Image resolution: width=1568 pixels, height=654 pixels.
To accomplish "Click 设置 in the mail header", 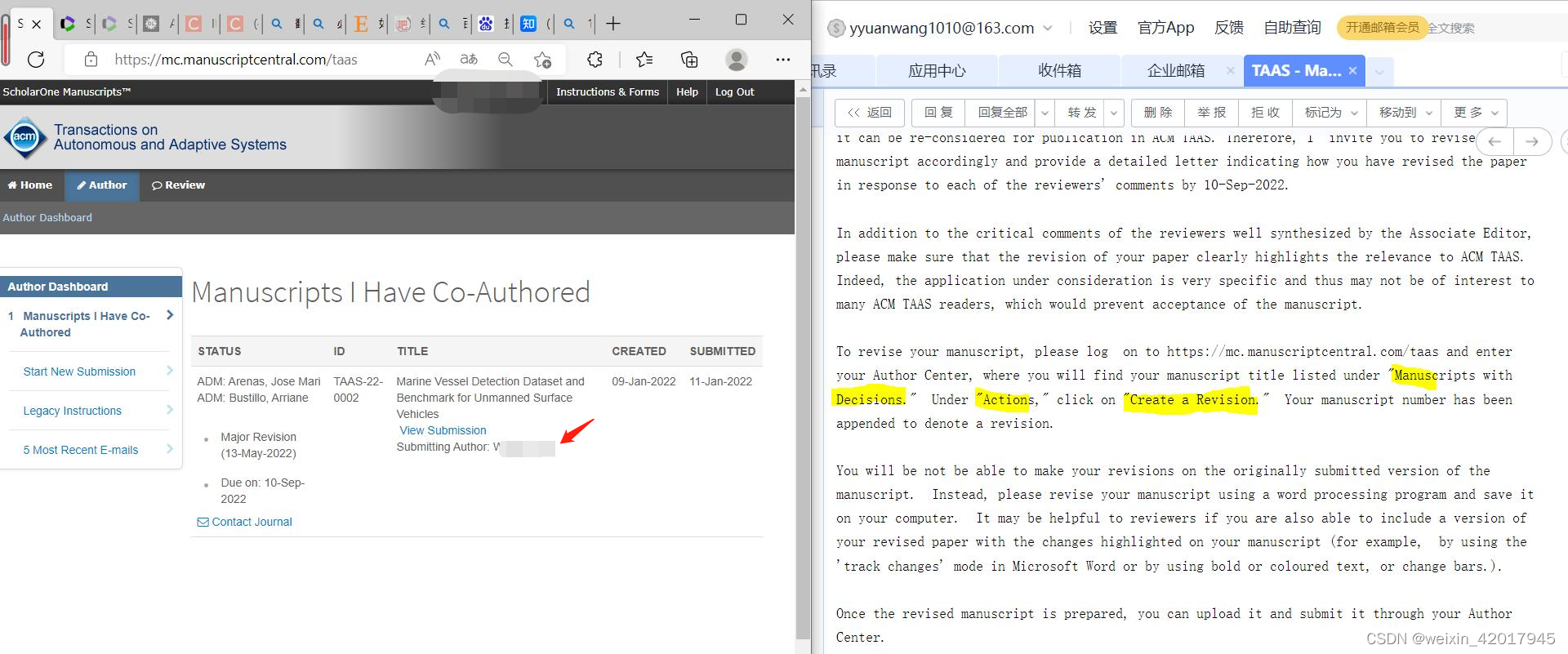I will (x=1102, y=28).
